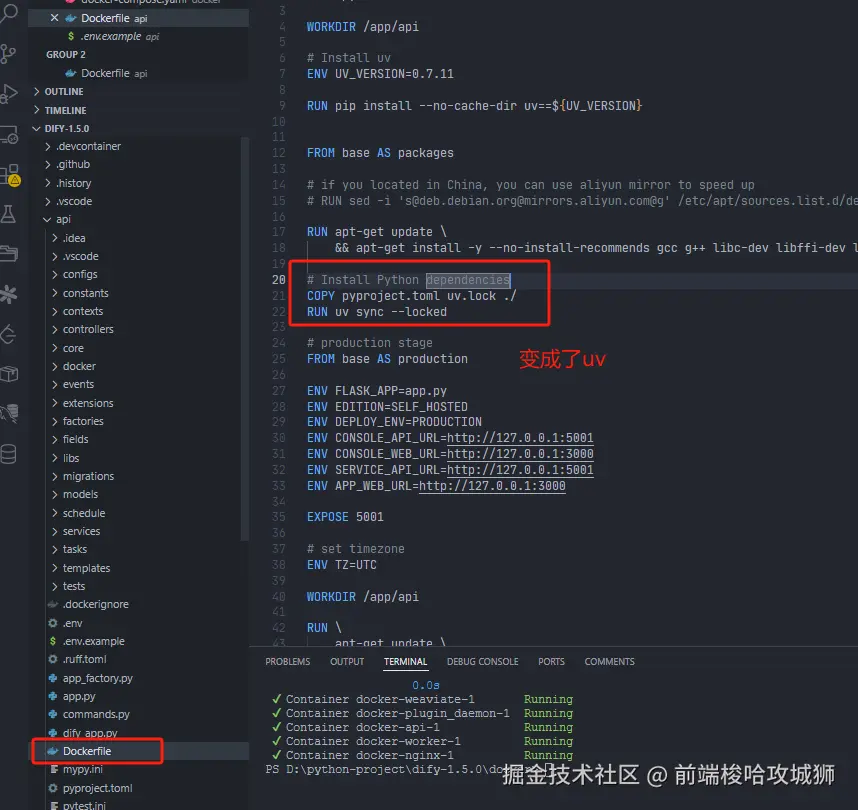Open the CONSOLE_WEB_URL http://127.0.0.1:3000 link
The height and width of the screenshot is (810, 858).
click(520, 454)
